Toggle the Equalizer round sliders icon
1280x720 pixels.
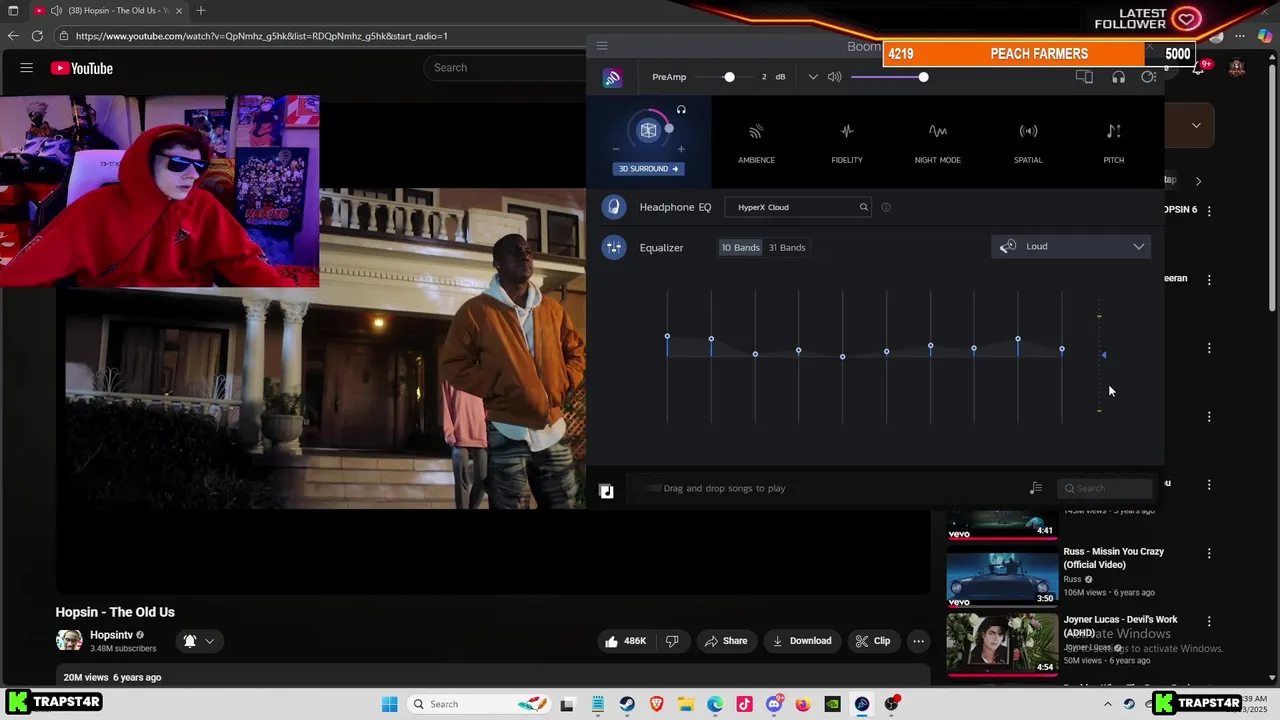tap(613, 247)
